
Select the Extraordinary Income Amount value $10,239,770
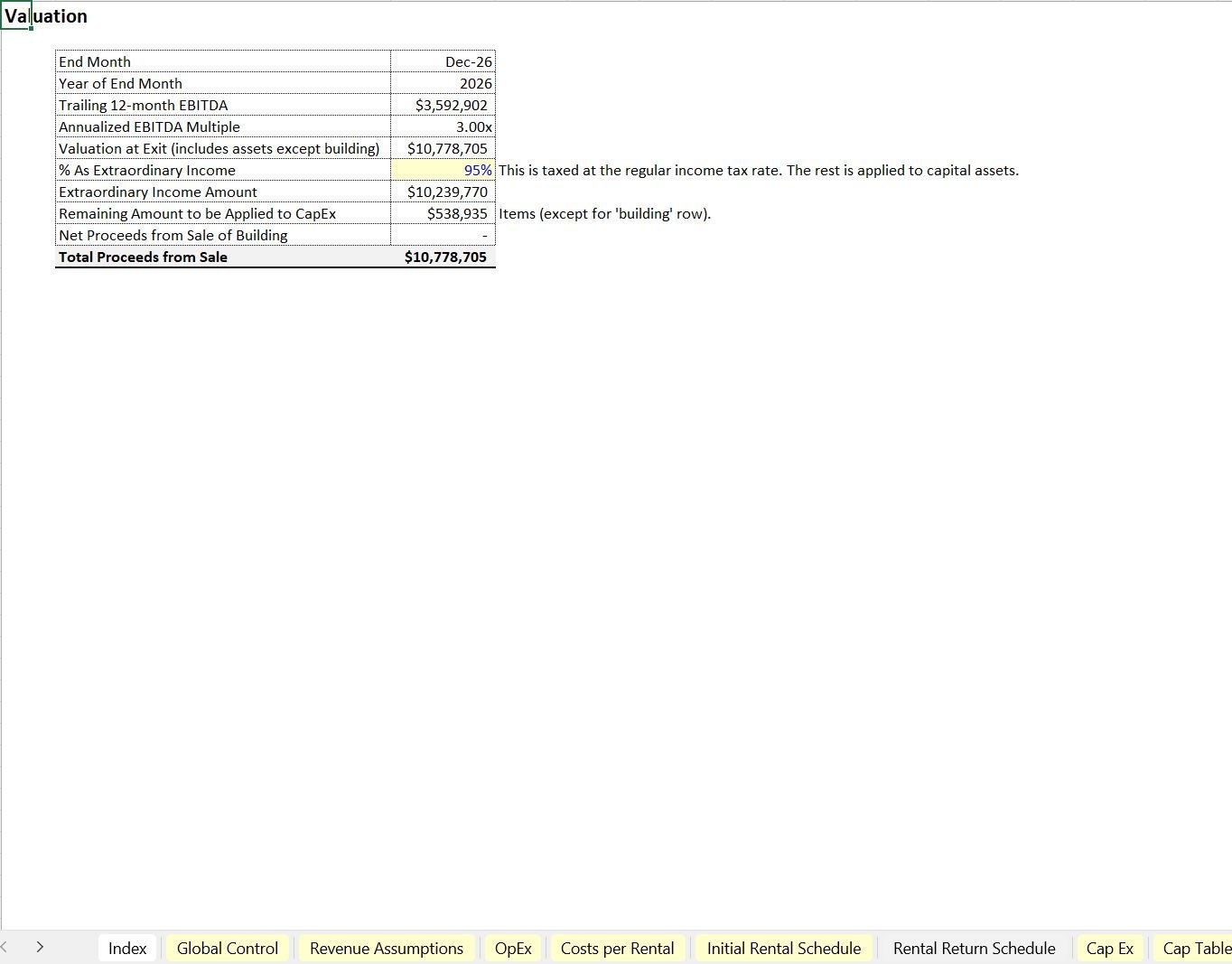coord(443,192)
